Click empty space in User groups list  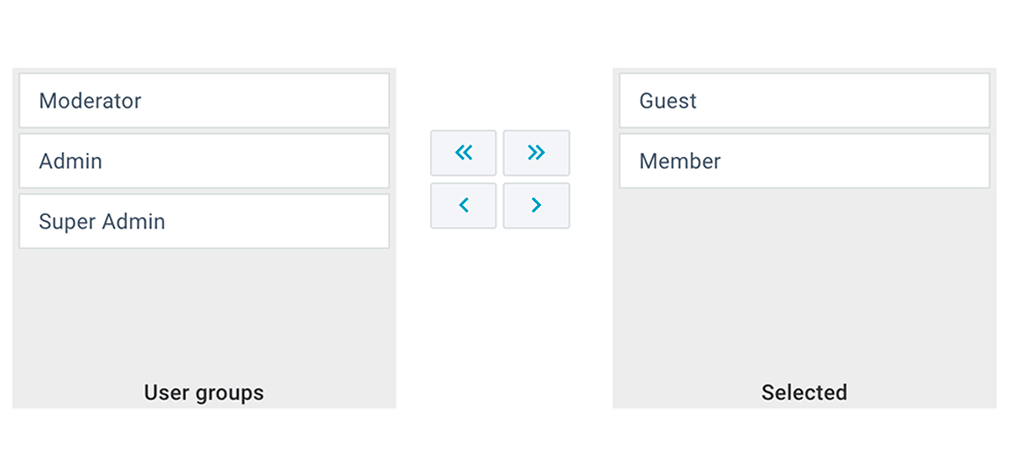(204, 310)
